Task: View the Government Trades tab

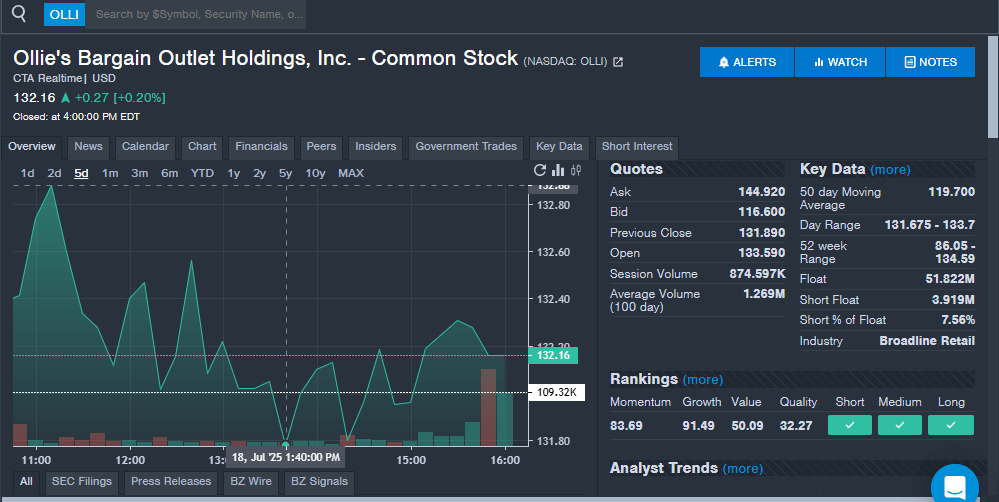Action: tap(466, 147)
